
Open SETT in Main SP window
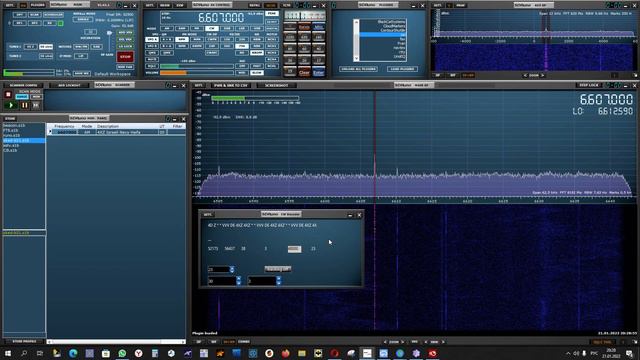[198, 85]
